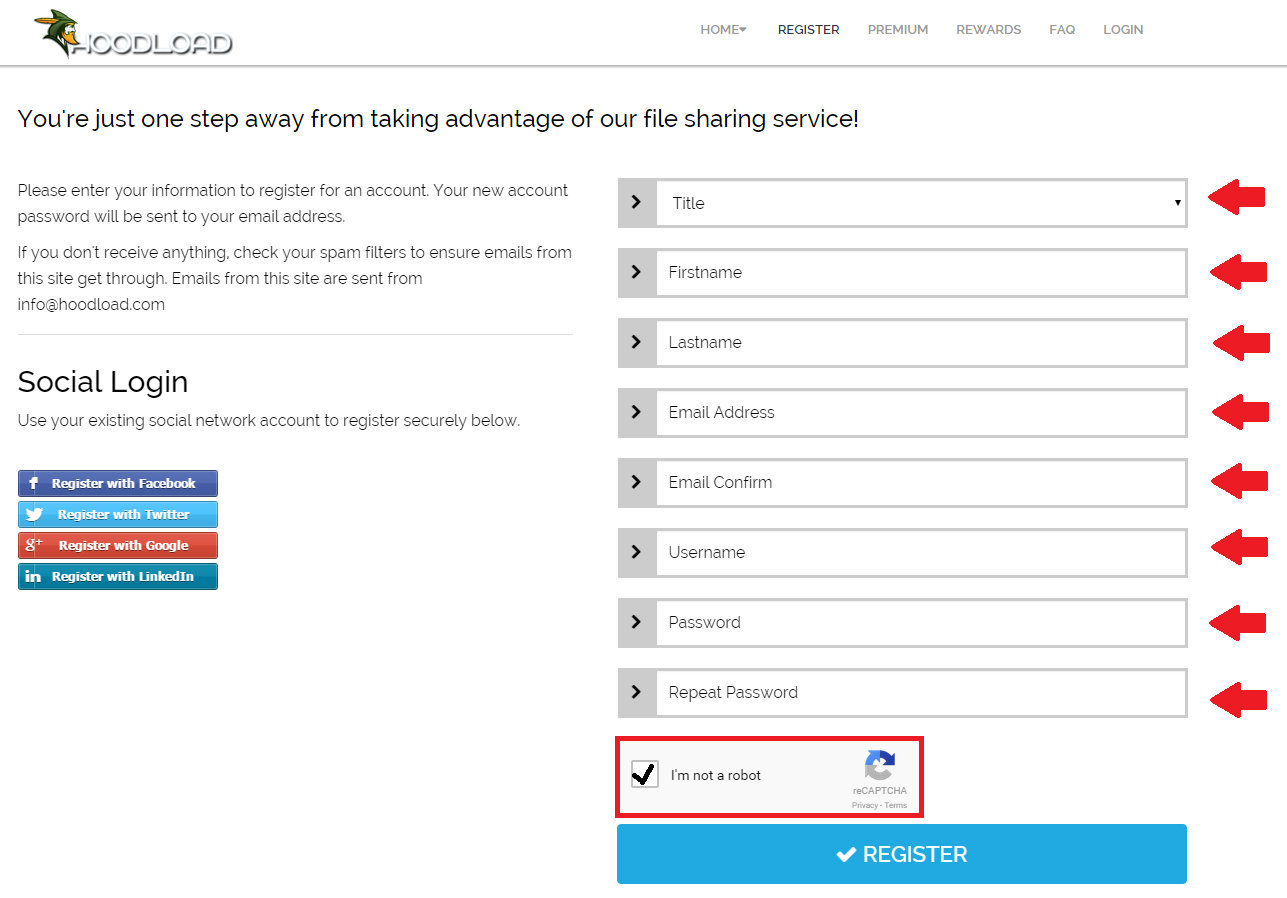Click the Hoodload logo
Image resolution: width=1287 pixels, height=898 pixels.
point(132,33)
